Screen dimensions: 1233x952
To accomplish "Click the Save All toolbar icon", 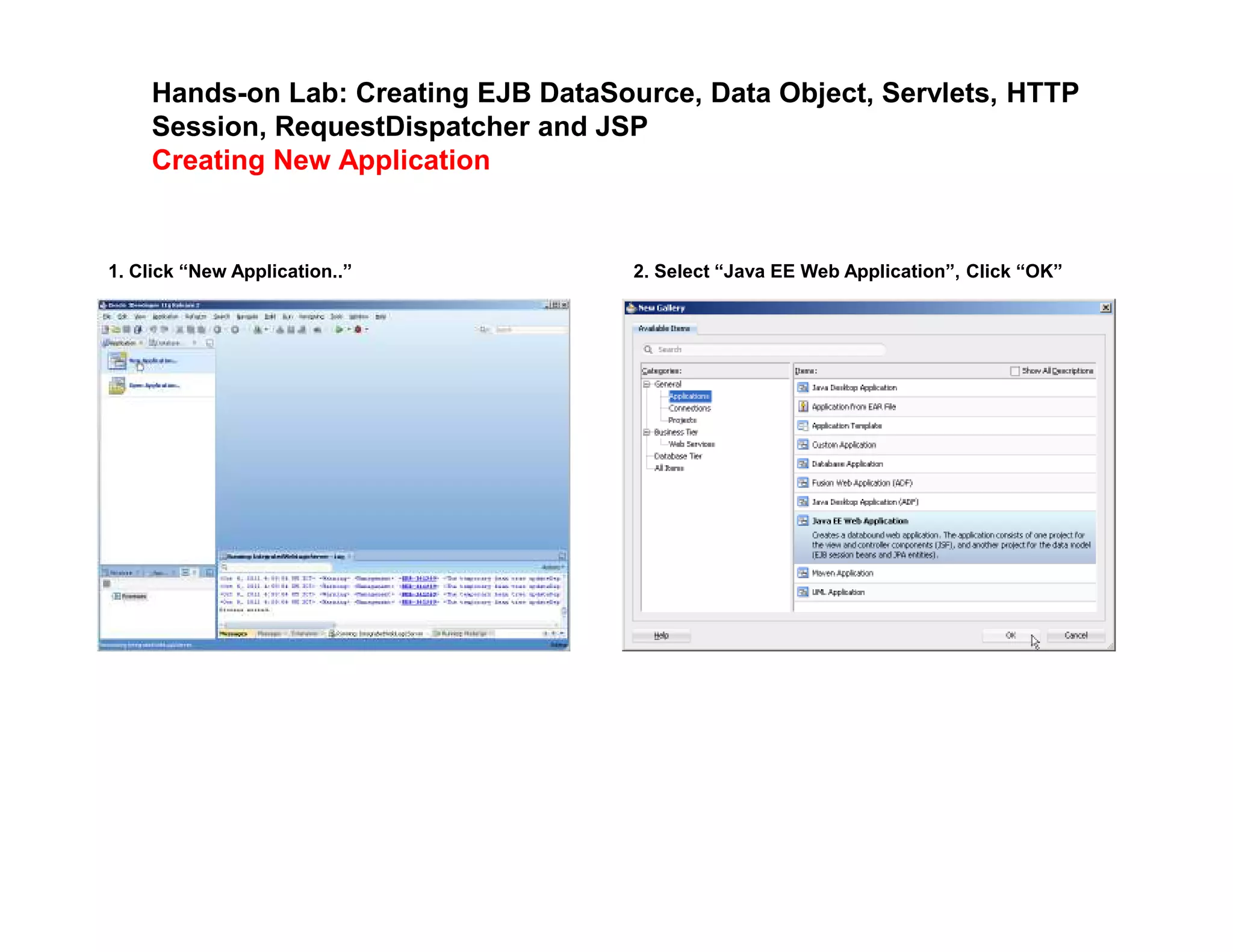I will coord(138,329).
